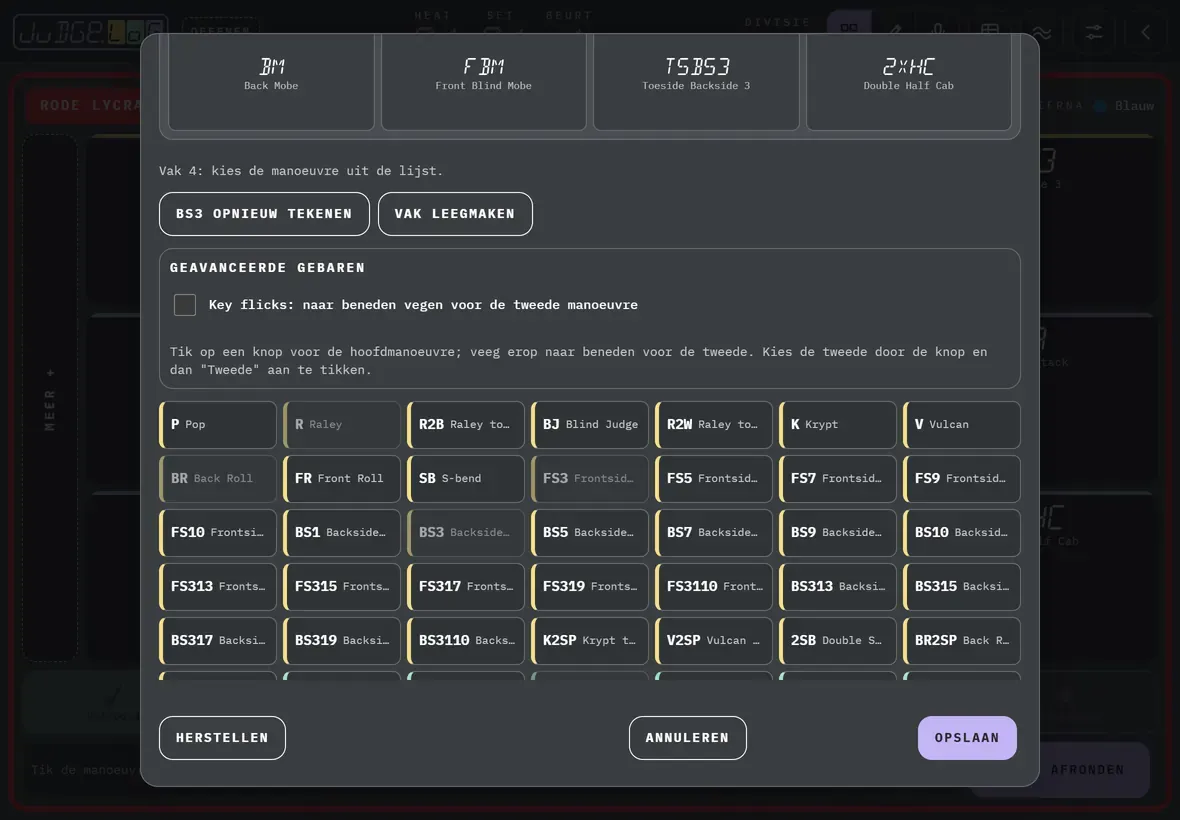Select the BM Back Mobe slot
This screenshot has width=1180, height=820.
(271, 82)
